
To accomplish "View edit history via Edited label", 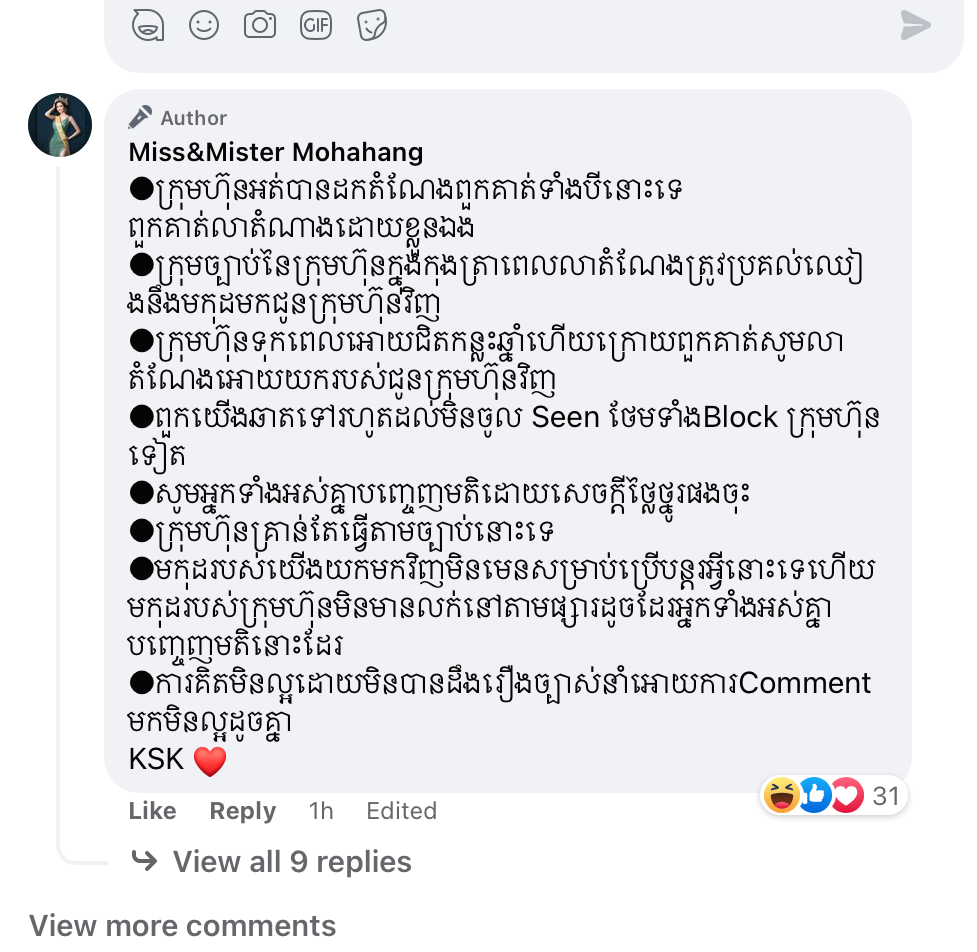I will (x=401, y=811).
